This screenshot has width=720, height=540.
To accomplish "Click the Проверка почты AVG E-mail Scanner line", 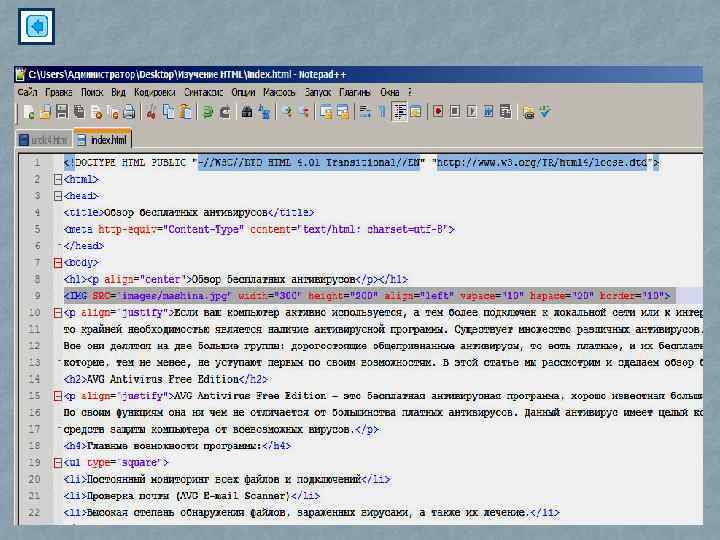I will [191, 496].
